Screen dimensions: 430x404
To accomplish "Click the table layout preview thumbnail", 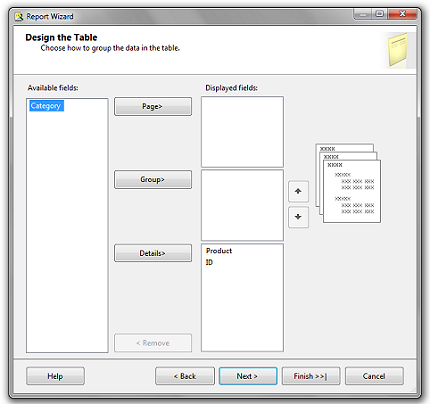I will click(348, 183).
